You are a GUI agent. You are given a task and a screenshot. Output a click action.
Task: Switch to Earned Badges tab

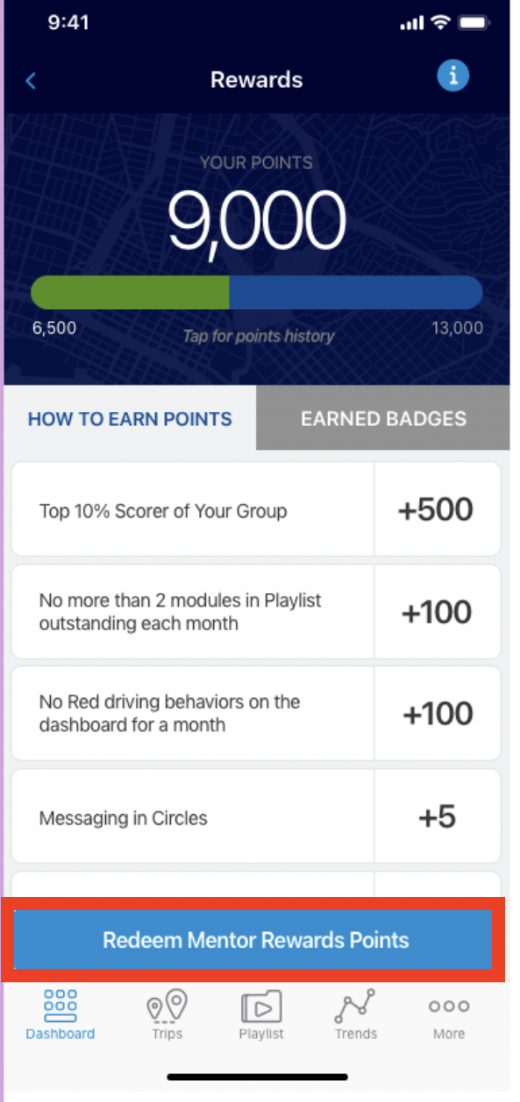point(383,419)
